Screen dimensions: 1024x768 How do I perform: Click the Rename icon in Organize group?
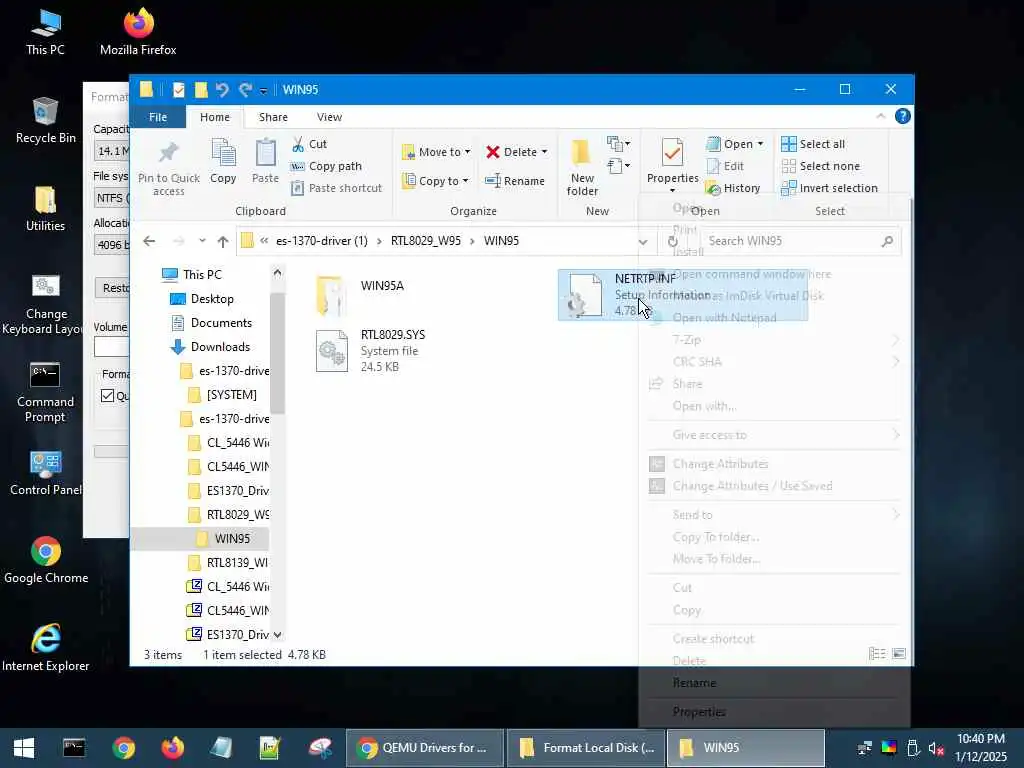pos(492,181)
